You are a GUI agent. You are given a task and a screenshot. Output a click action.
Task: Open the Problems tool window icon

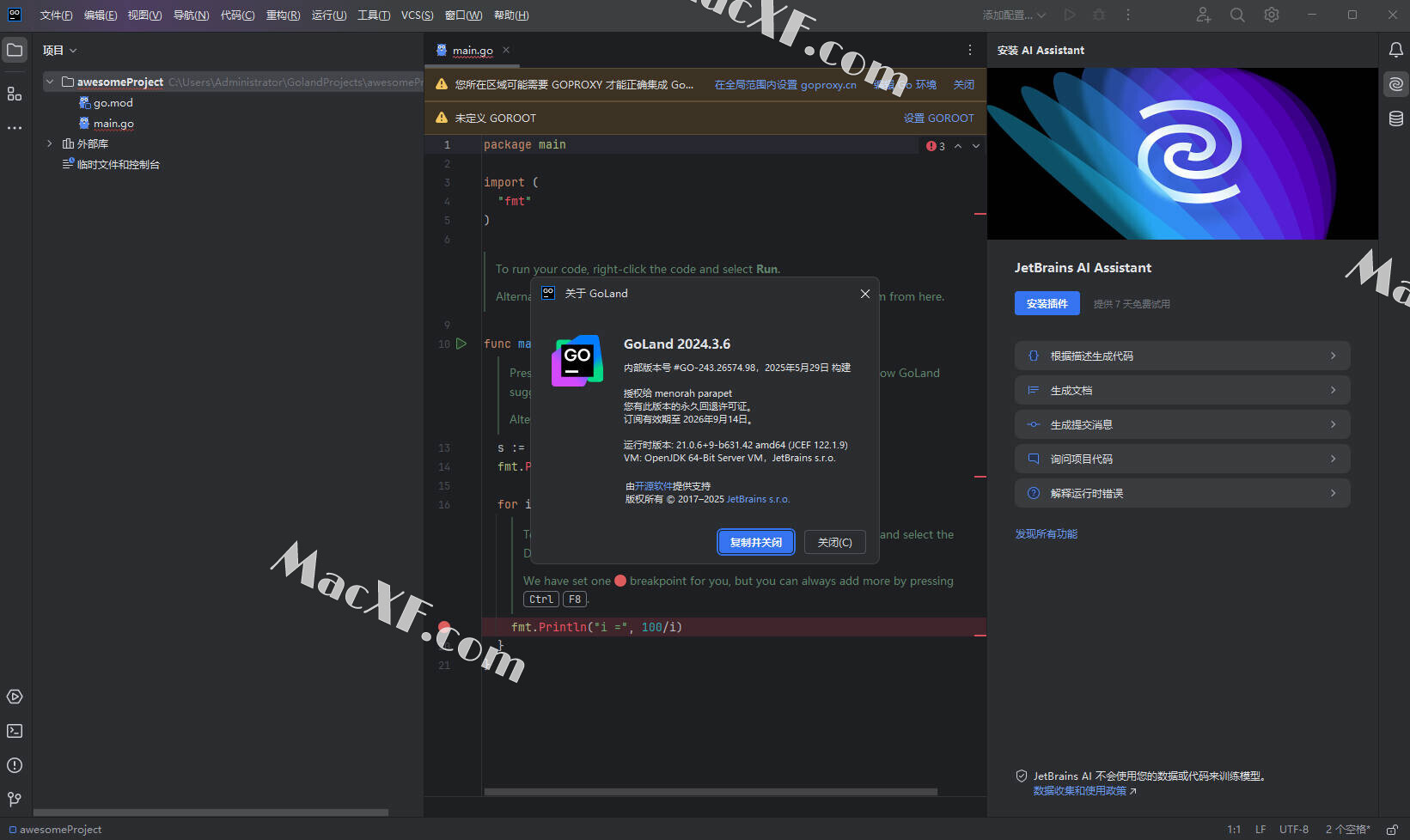click(15, 765)
